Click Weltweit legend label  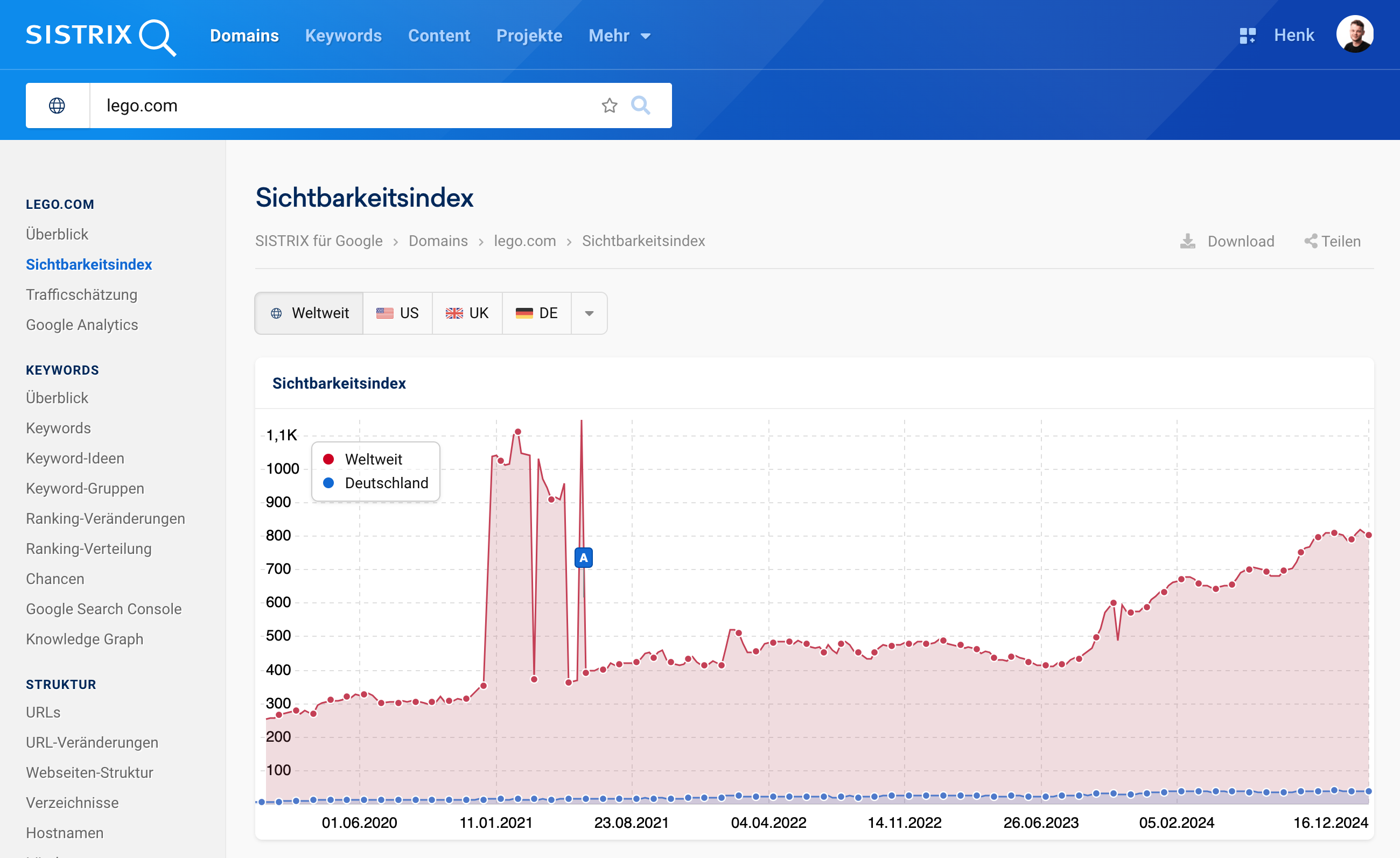coord(373,459)
